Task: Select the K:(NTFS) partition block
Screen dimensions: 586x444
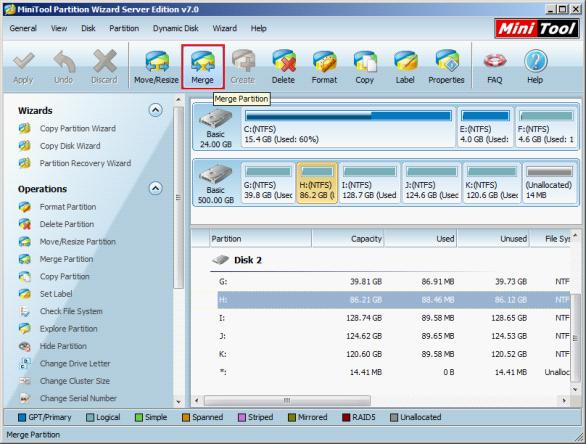Action: 492,183
